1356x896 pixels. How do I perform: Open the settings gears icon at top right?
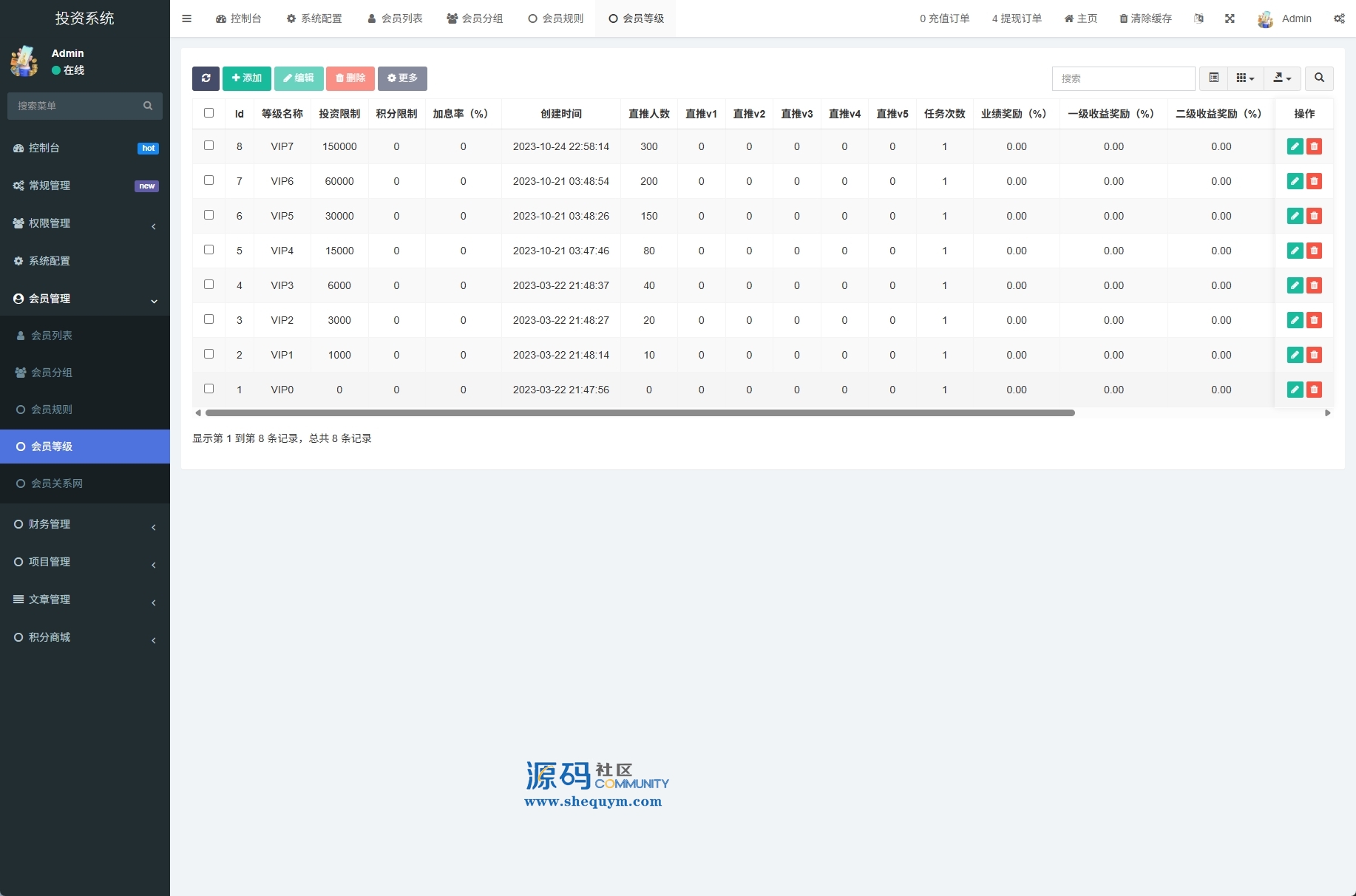1339,18
